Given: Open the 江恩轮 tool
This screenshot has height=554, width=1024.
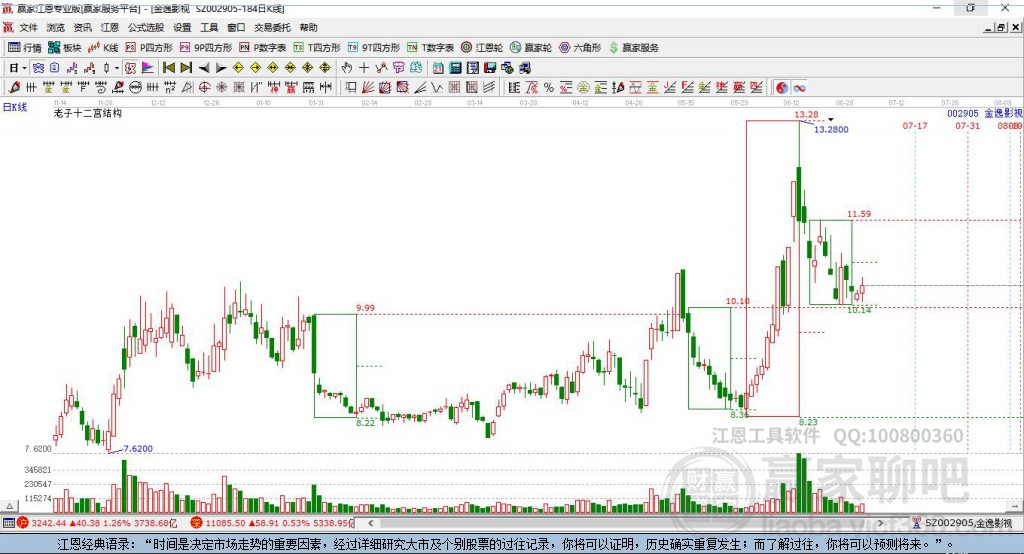Looking at the screenshot, I should 482,48.
